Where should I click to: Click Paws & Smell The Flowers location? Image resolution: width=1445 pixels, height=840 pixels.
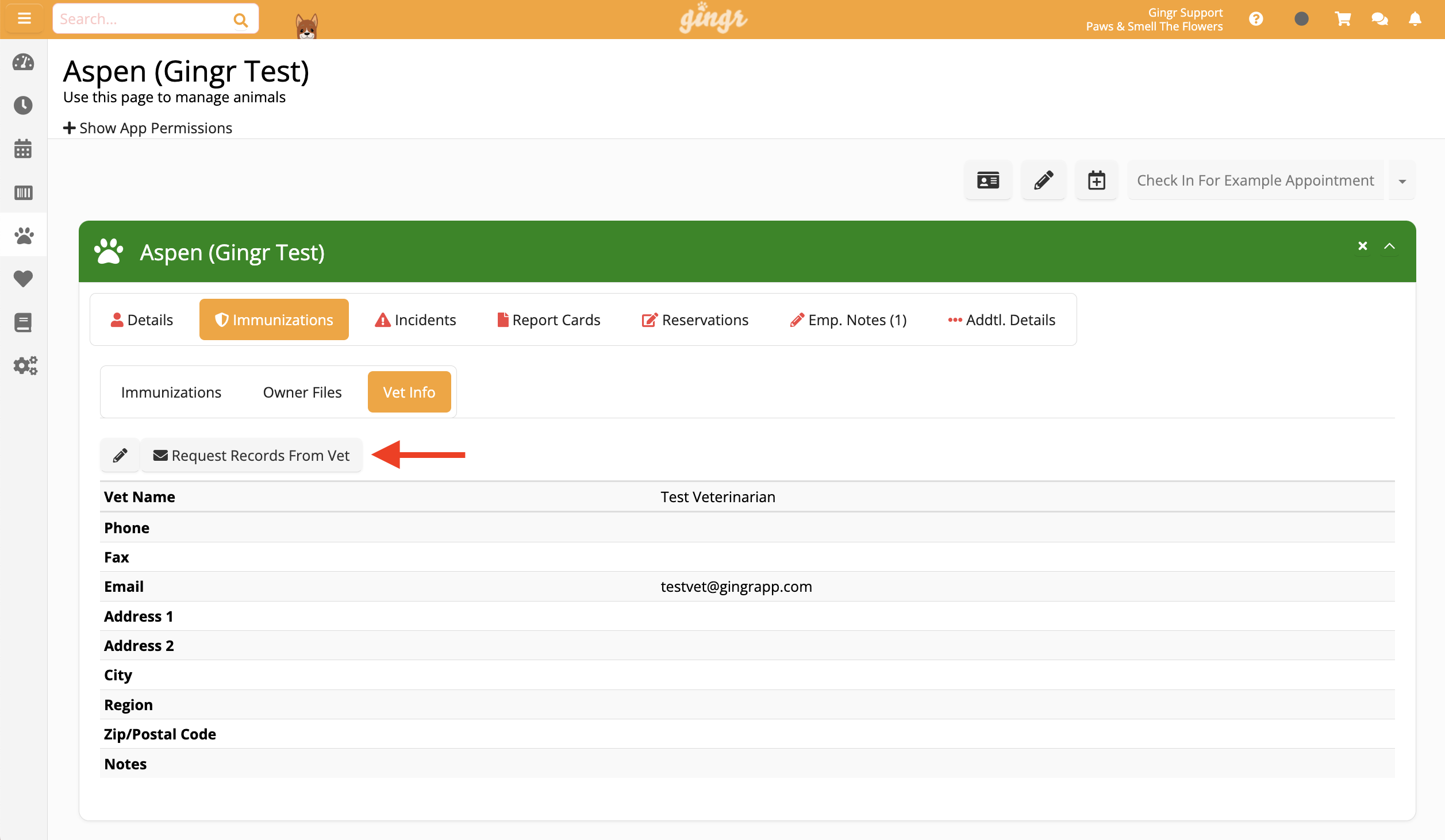tap(1154, 26)
